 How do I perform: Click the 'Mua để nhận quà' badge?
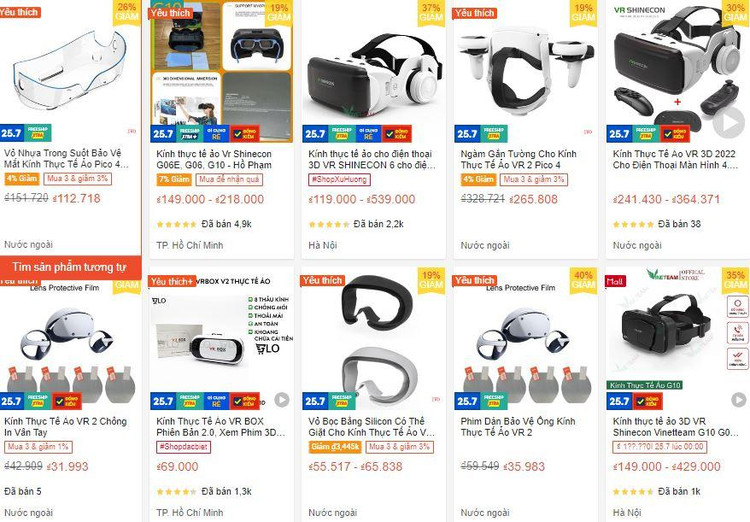pos(229,179)
